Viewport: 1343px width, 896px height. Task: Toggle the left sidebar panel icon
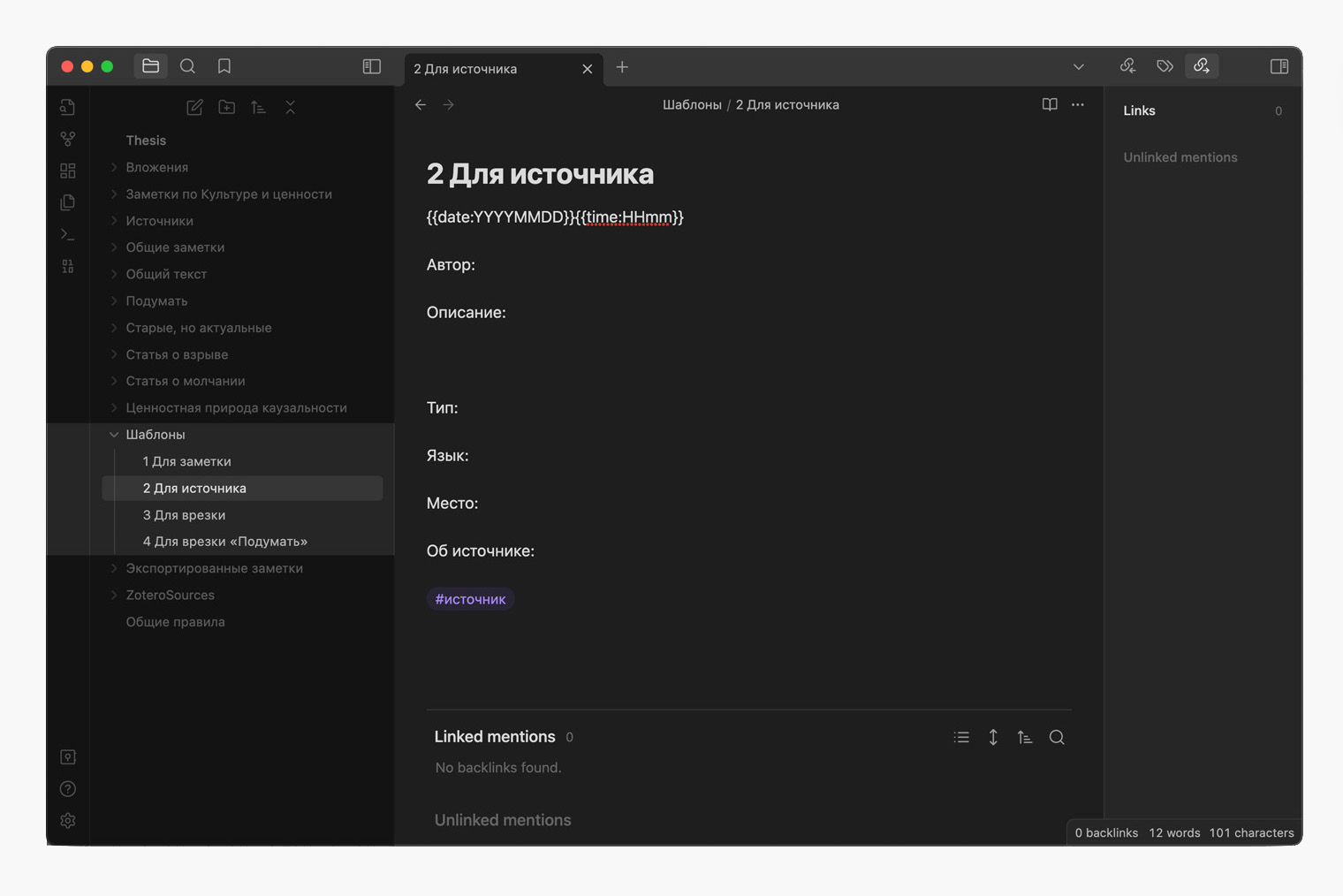pos(372,66)
